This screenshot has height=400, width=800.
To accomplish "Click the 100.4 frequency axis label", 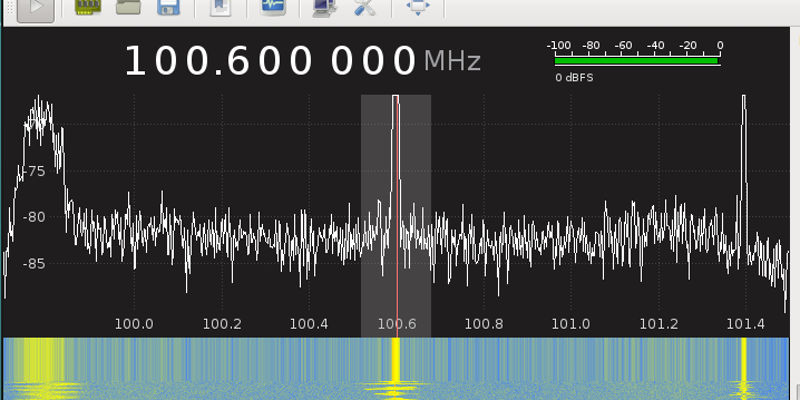I will (309, 324).
